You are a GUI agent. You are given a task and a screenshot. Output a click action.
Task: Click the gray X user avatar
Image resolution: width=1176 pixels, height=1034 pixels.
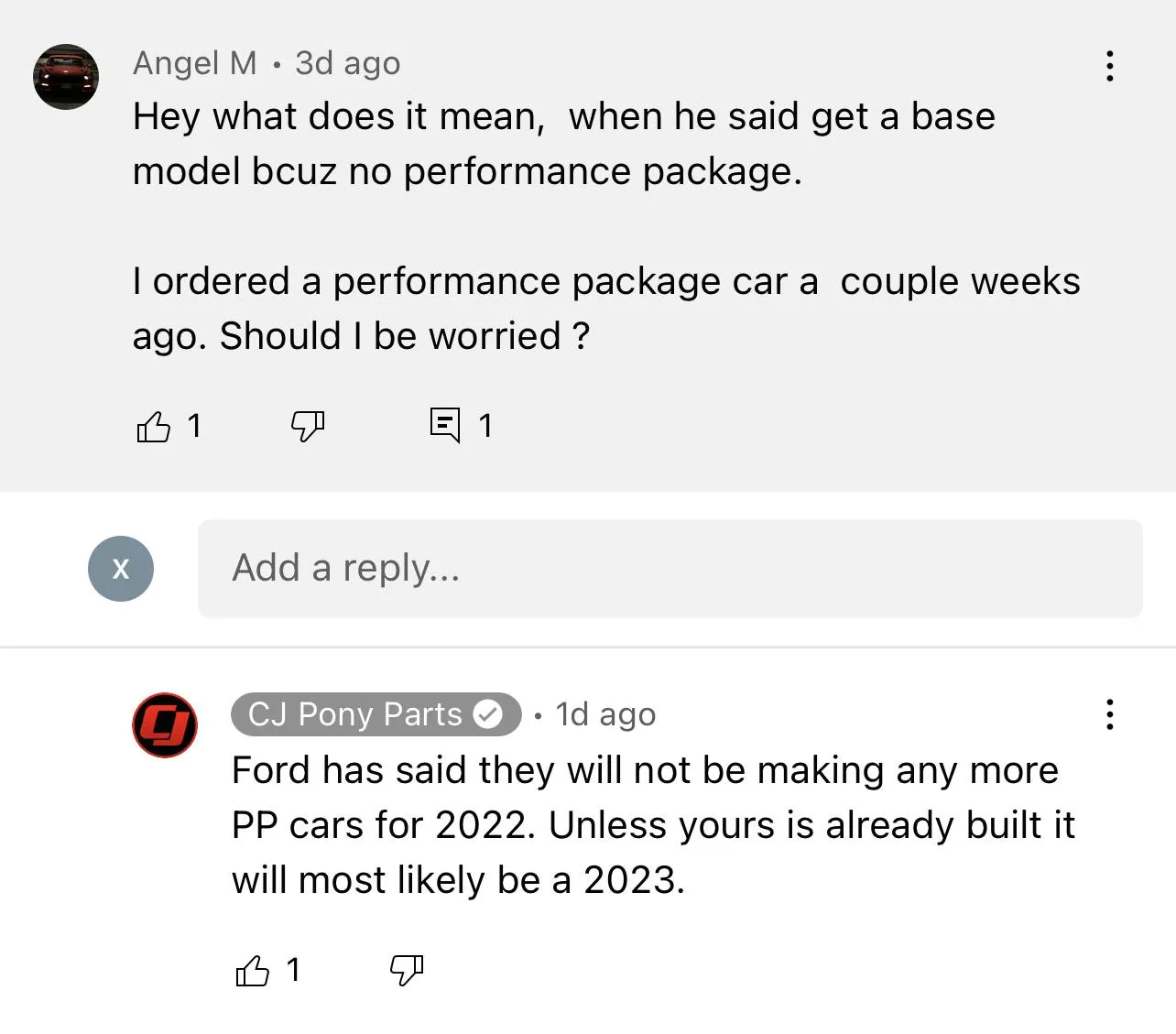(x=121, y=569)
